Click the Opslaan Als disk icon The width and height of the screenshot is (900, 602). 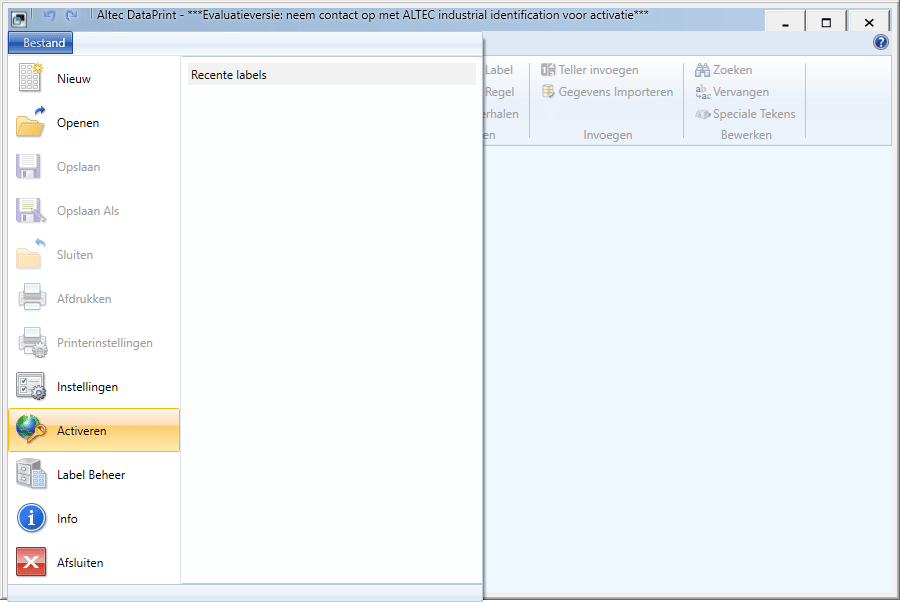coord(30,211)
